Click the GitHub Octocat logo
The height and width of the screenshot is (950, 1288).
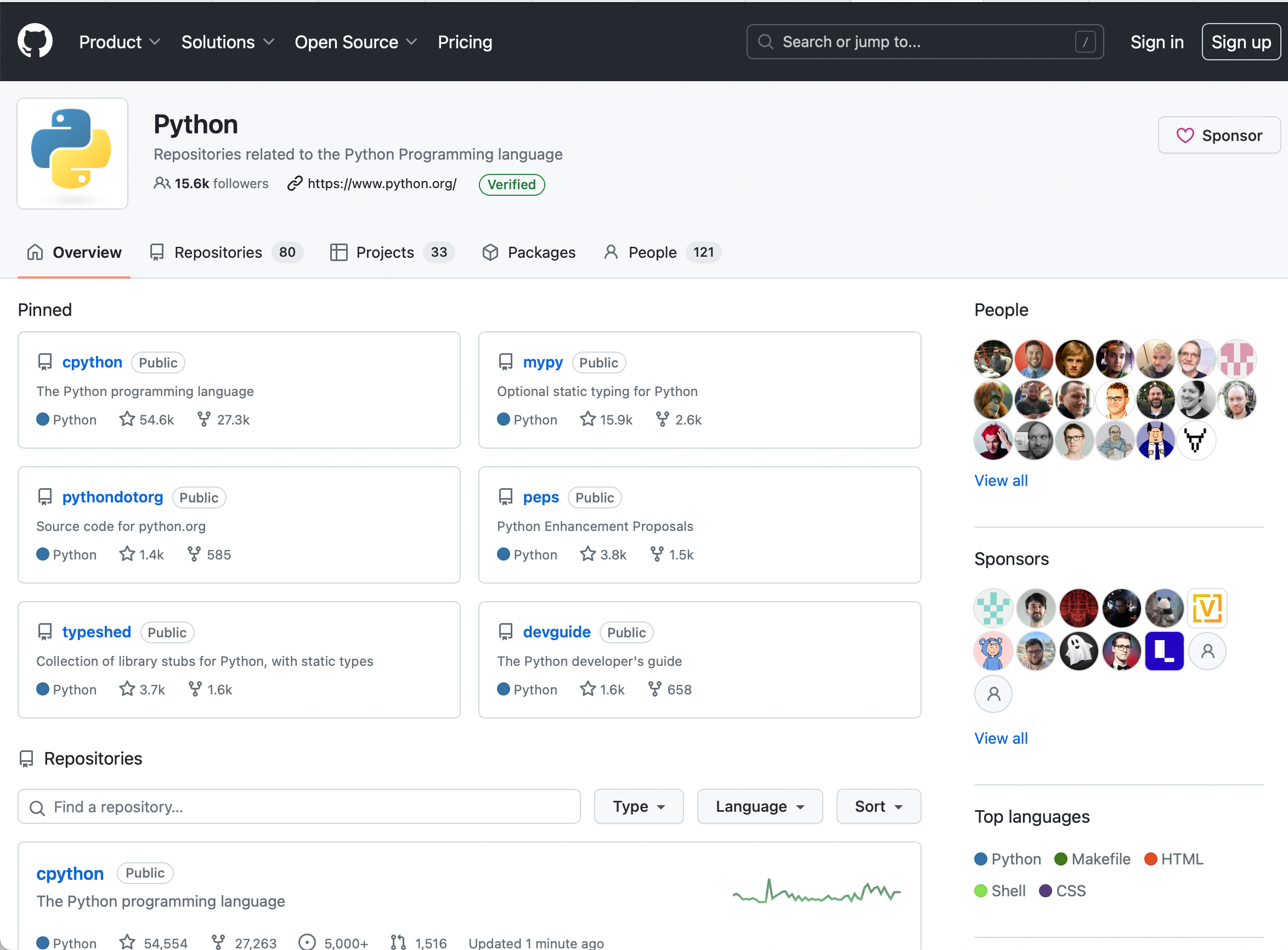(35, 41)
